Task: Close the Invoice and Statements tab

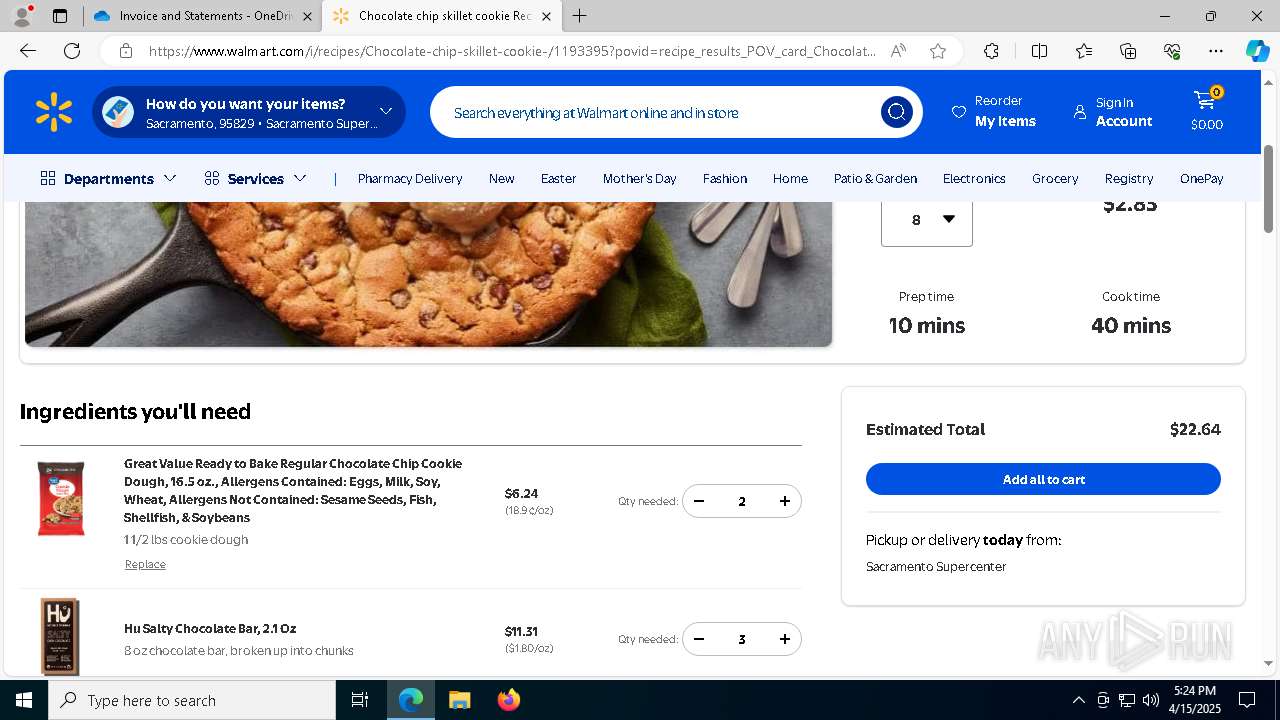Action: [x=307, y=16]
